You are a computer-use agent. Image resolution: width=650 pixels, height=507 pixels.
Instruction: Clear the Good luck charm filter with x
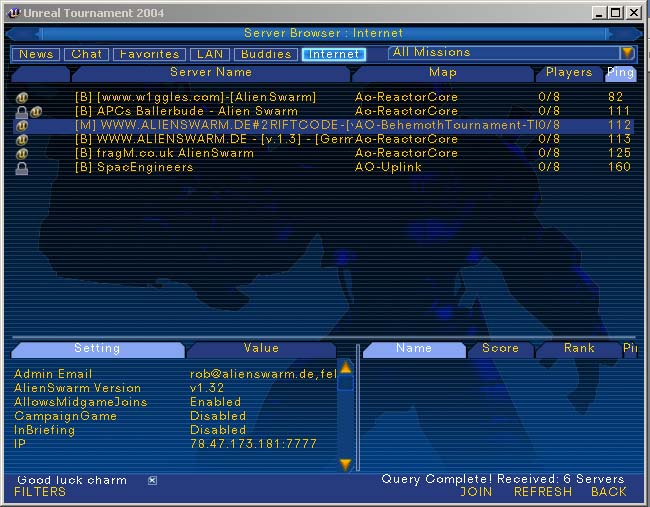click(x=153, y=480)
